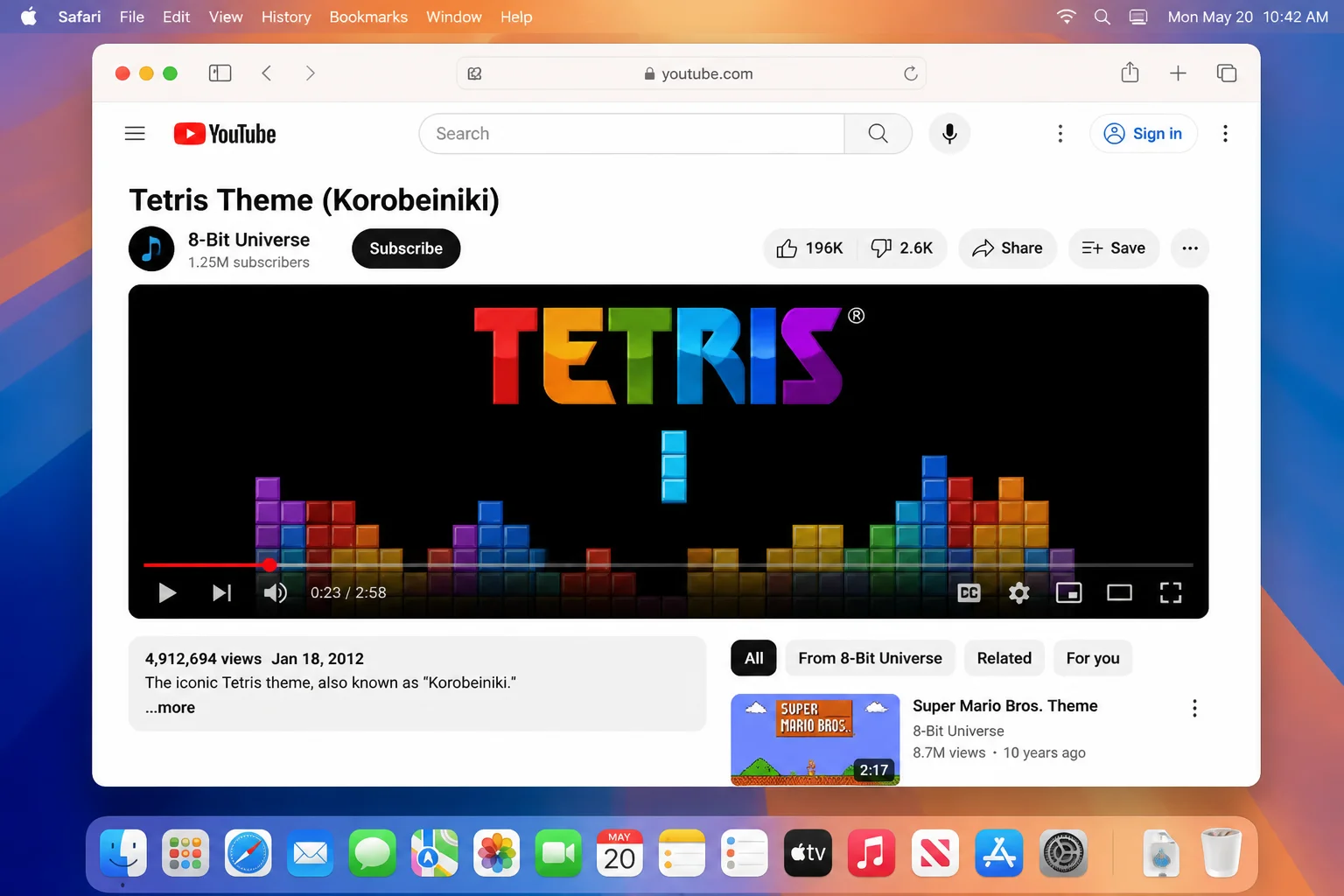Go to the YouTube home logo
Screen dimensions: 1344x896
point(225,134)
